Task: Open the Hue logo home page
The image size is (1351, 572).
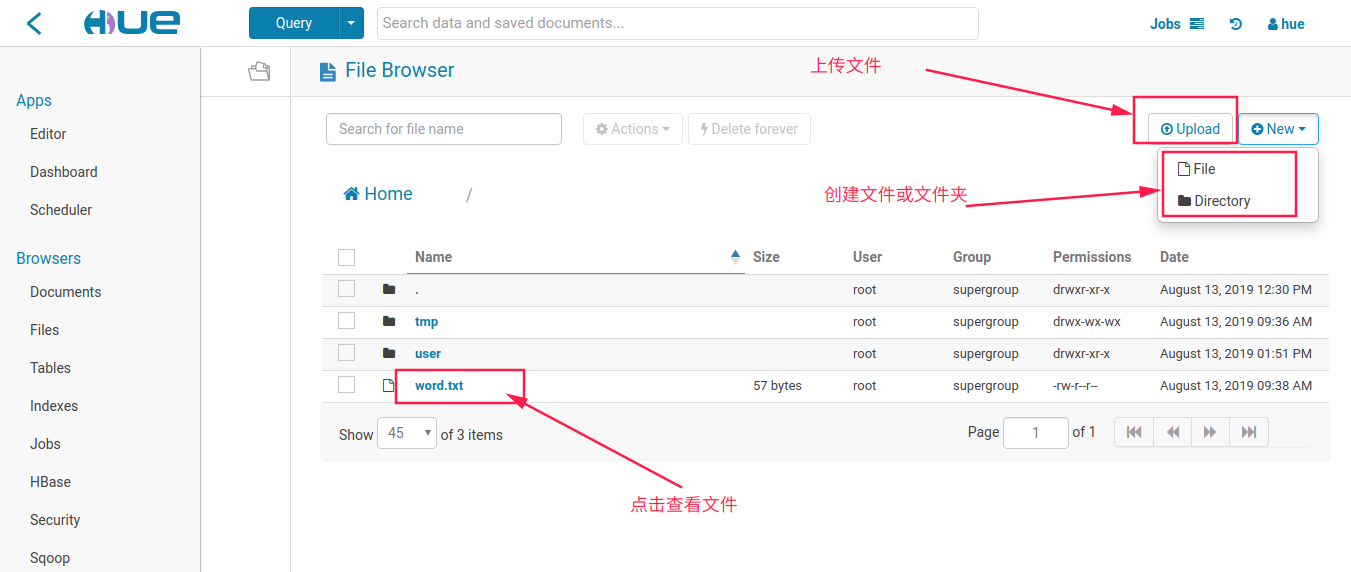Action: click(132, 23)
